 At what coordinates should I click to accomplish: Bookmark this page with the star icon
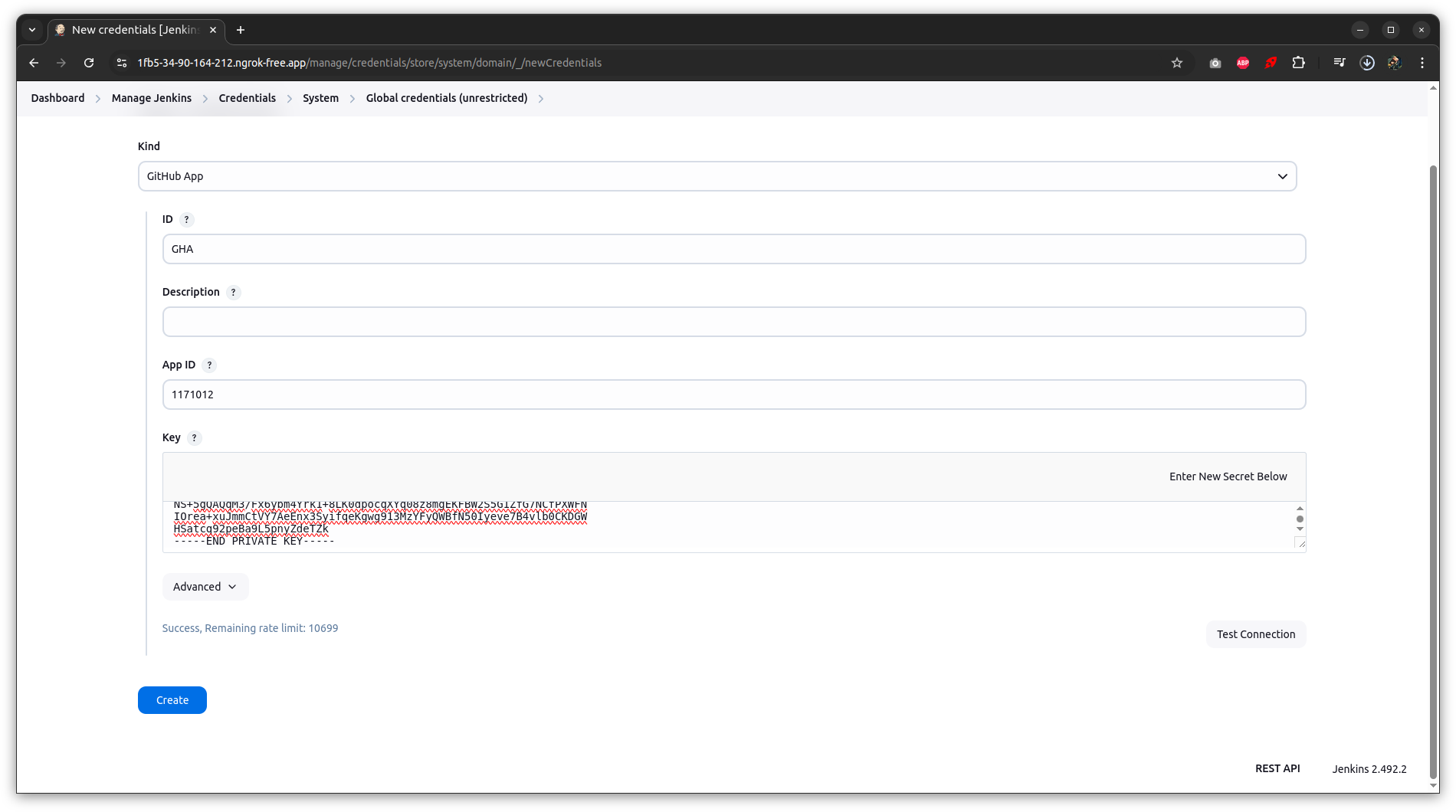[1177, 63]
